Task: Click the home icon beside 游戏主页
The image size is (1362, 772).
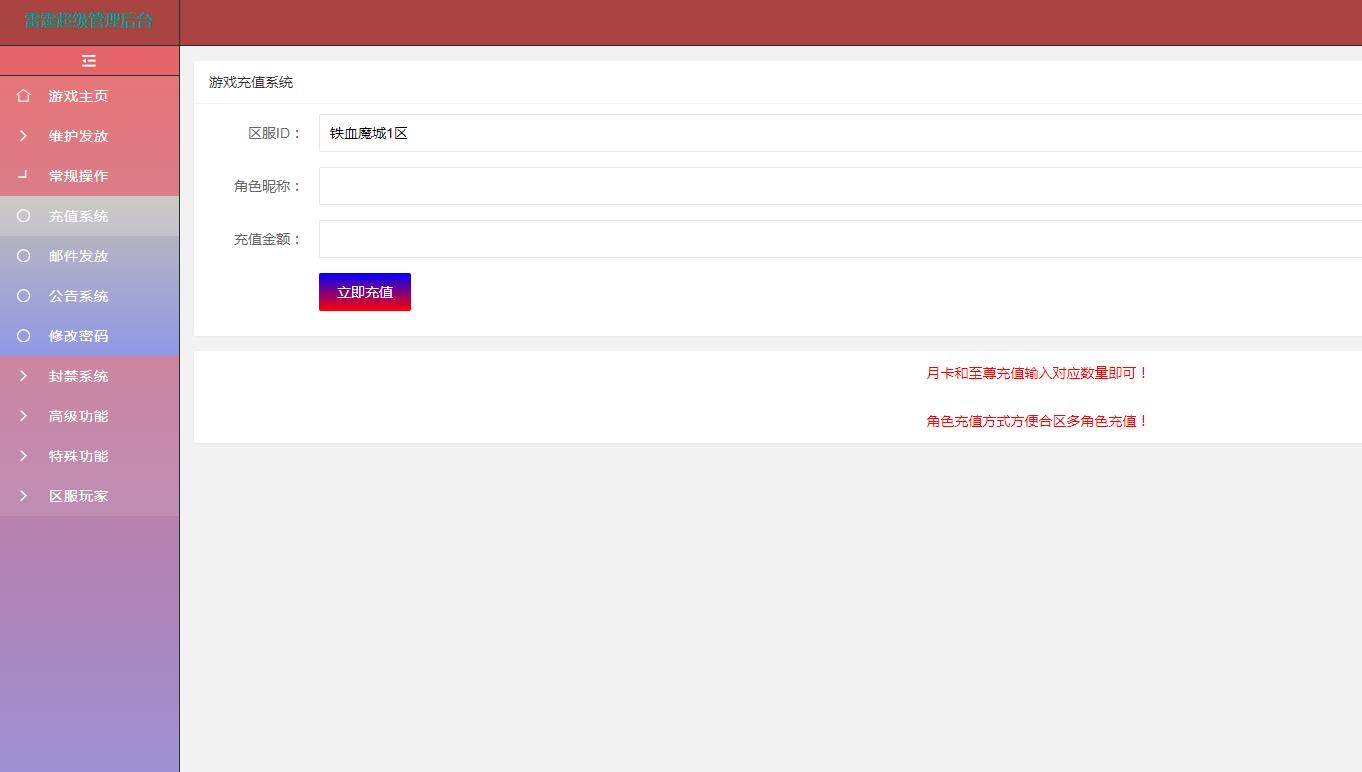Action: coord(24,96)
